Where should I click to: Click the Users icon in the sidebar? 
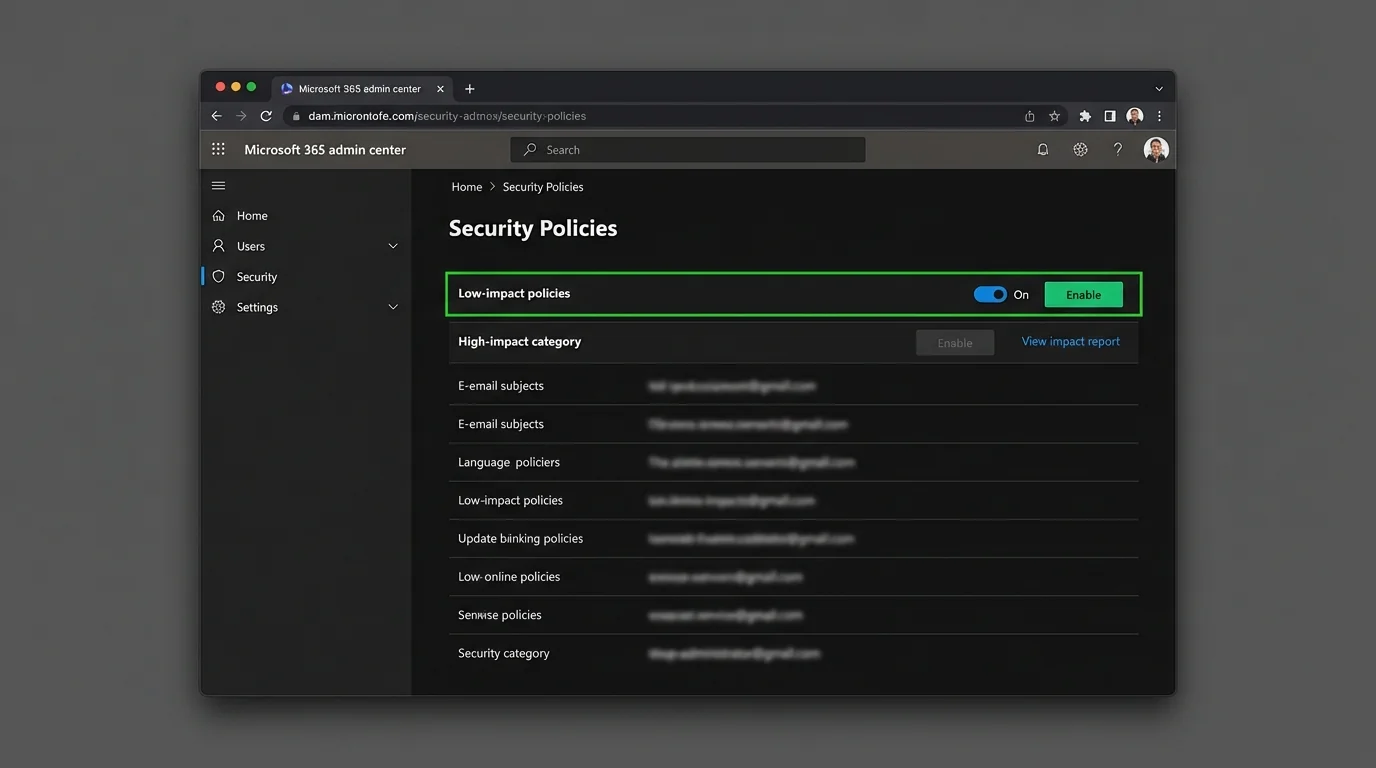pyautogui.click(x=218, y=245)
